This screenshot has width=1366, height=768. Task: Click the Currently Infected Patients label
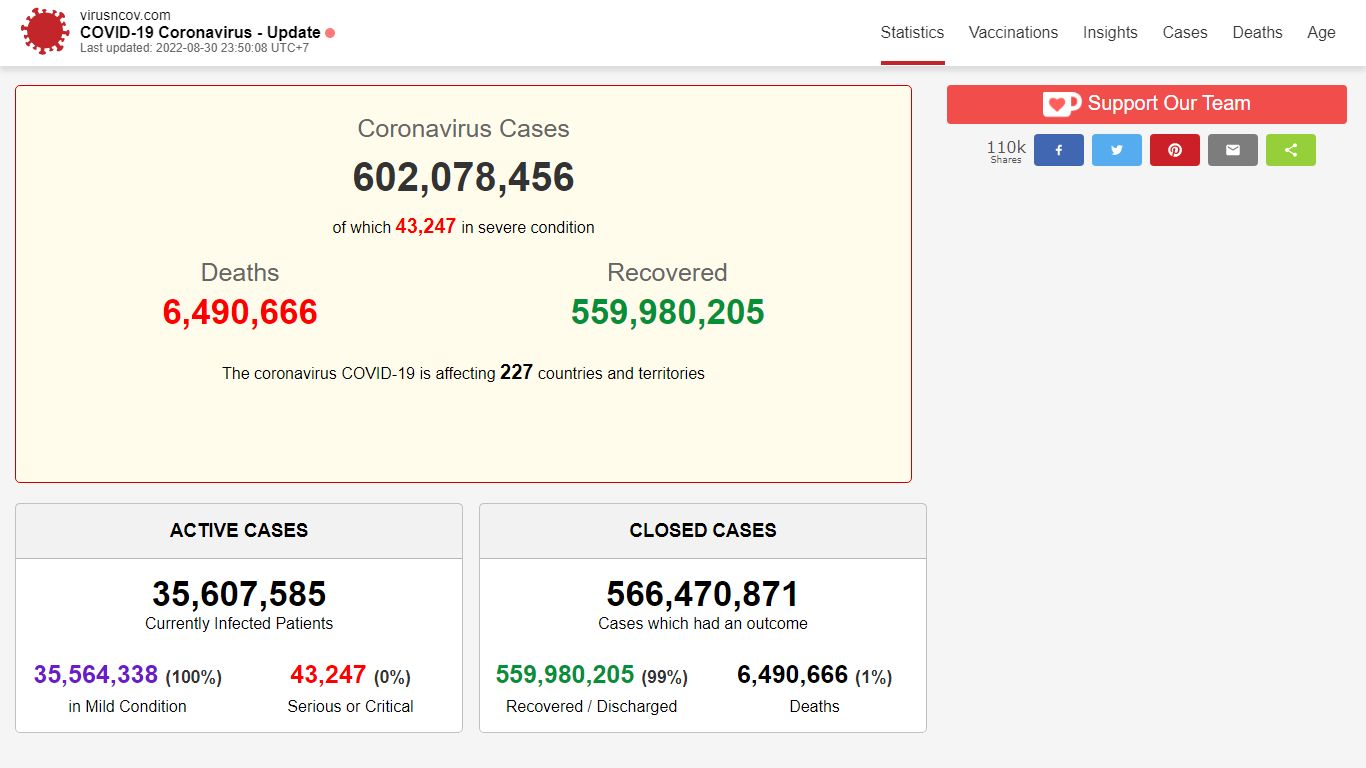tap(239, 623)
